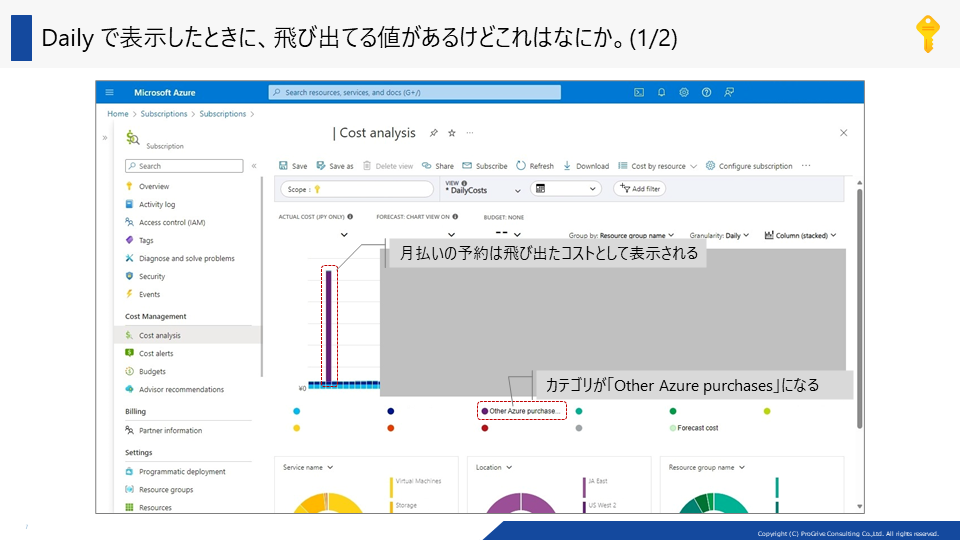Expand the Forecast chart view chevron
This screenshot has height=540, width=960.
click(x=451, y=234)
